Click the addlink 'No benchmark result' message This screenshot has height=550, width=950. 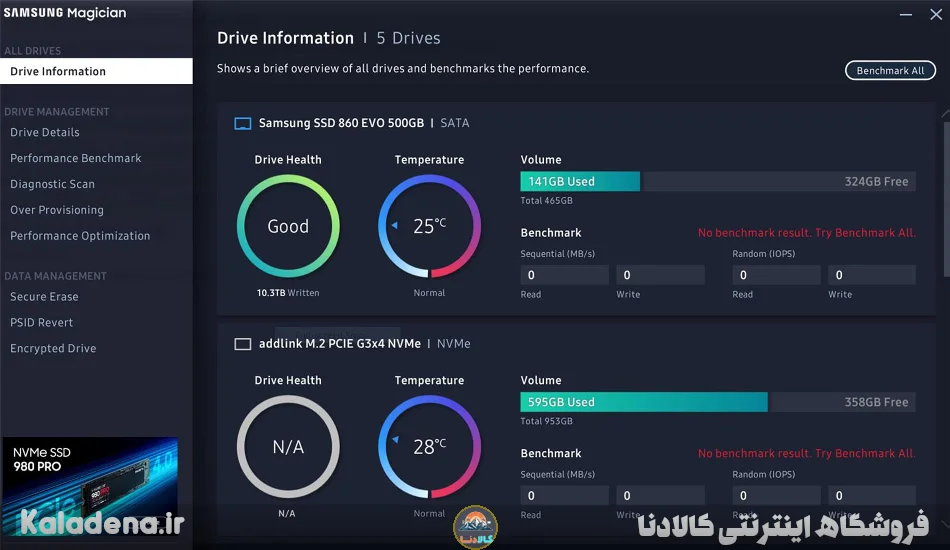pyautogui.click(x=806, y=453)
